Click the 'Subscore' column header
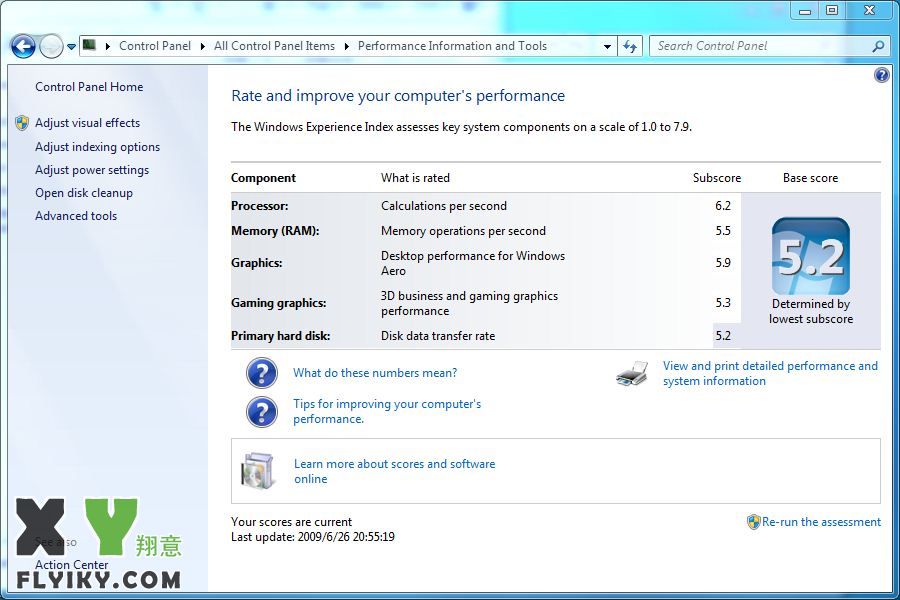900x600 pixels. pyautogui.click(x=717, y=178)
